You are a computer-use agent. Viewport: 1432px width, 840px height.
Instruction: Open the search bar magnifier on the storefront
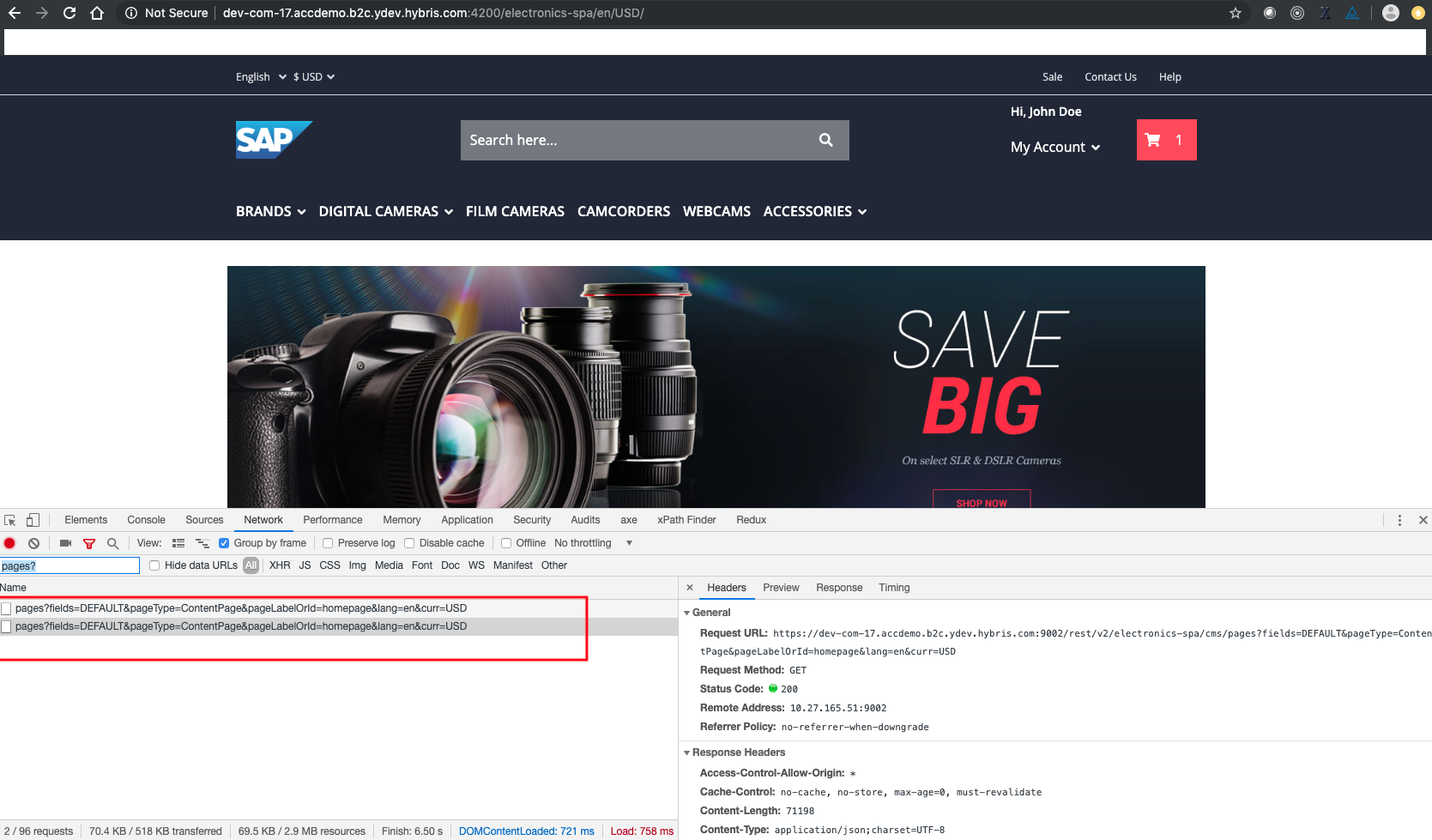(x=825, y=139)
